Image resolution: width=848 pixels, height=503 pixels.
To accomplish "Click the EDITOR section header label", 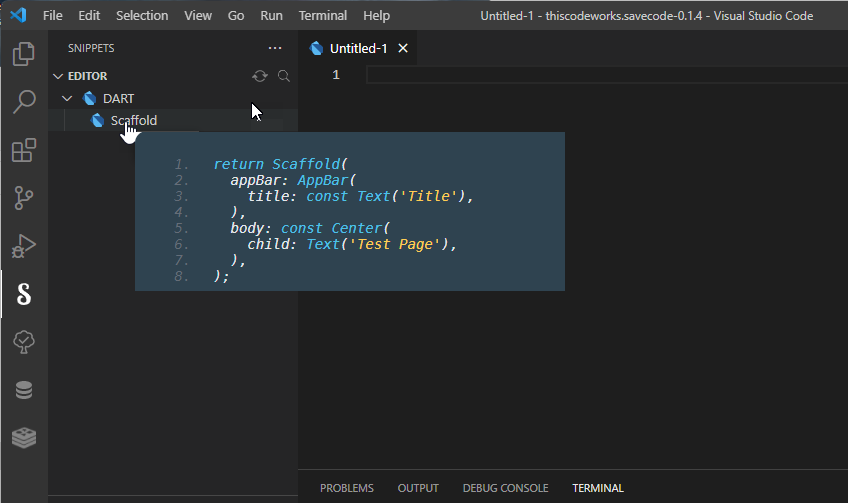I will point(88,76).
